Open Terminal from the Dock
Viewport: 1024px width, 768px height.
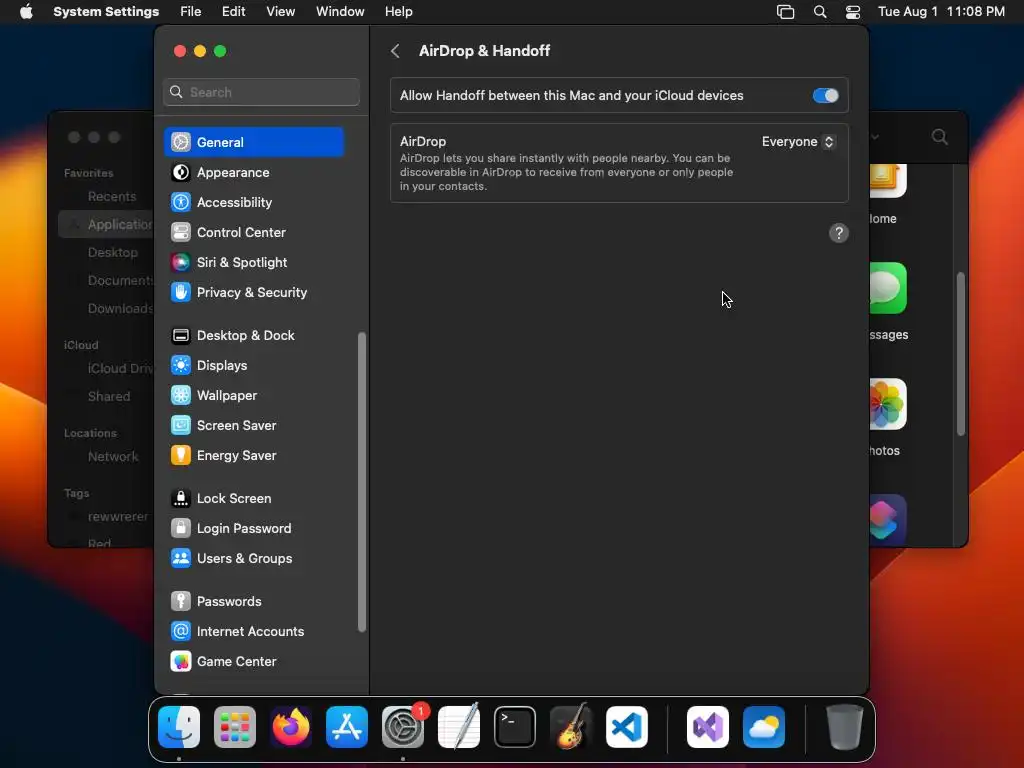pyautogui.click(x=515, y=727)
